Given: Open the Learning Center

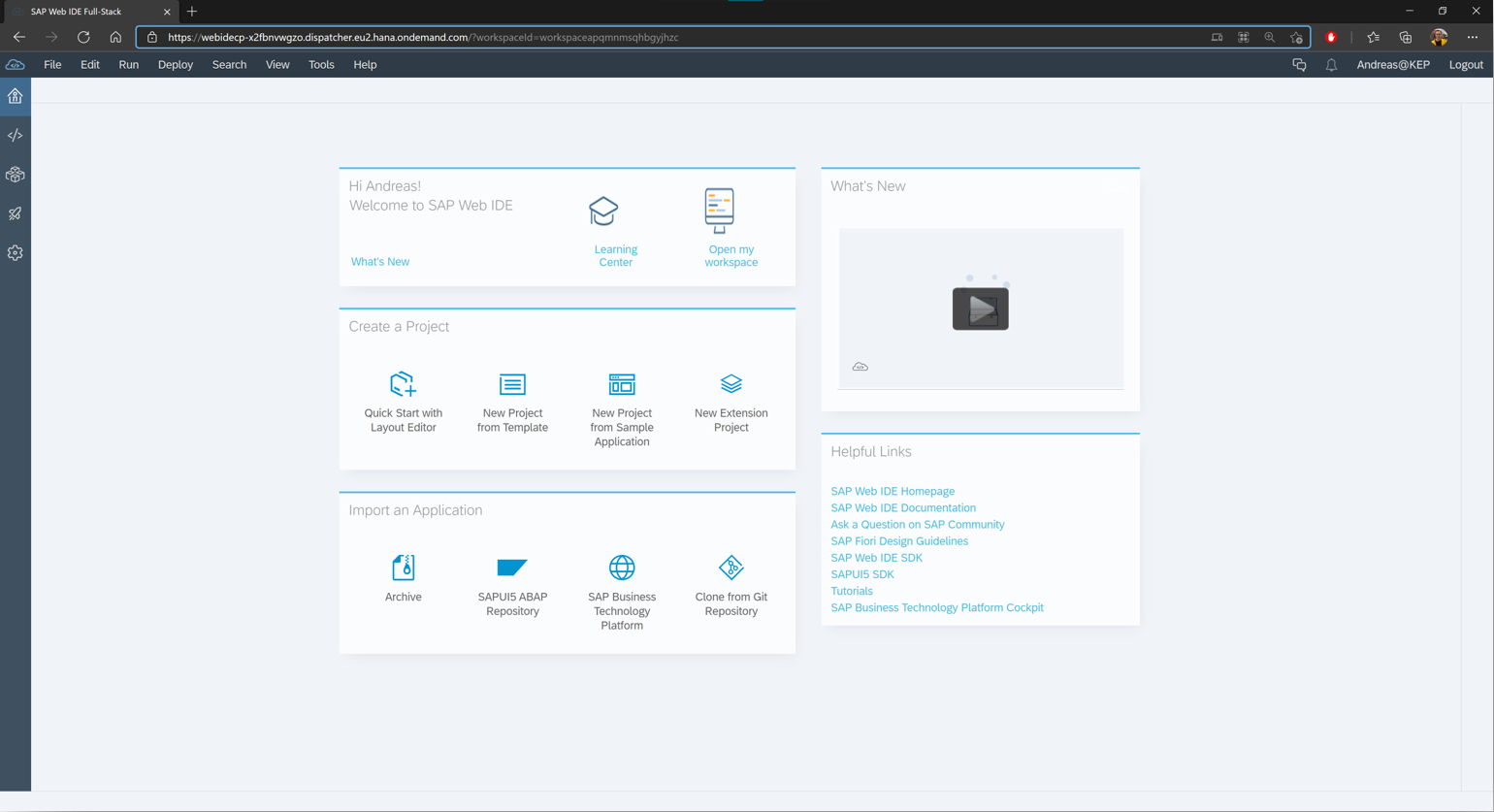Looking at the screenshot, I should coord(615,225).
